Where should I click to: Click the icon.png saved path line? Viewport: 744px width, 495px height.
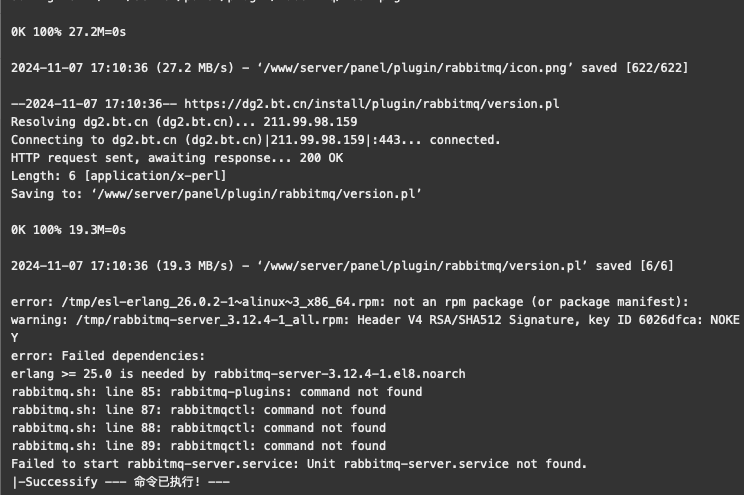pyautogui.click(x=349, y=68)
